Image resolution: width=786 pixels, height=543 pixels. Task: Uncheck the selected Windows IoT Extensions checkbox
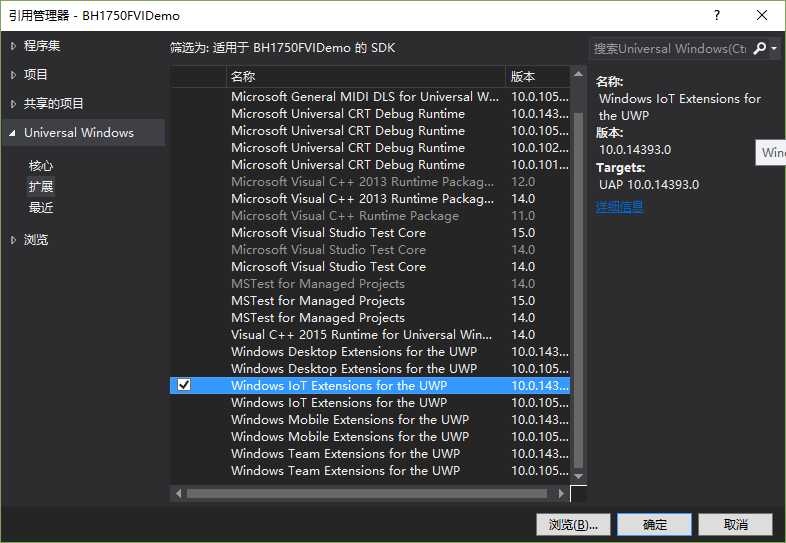click(x=184, y=385)
